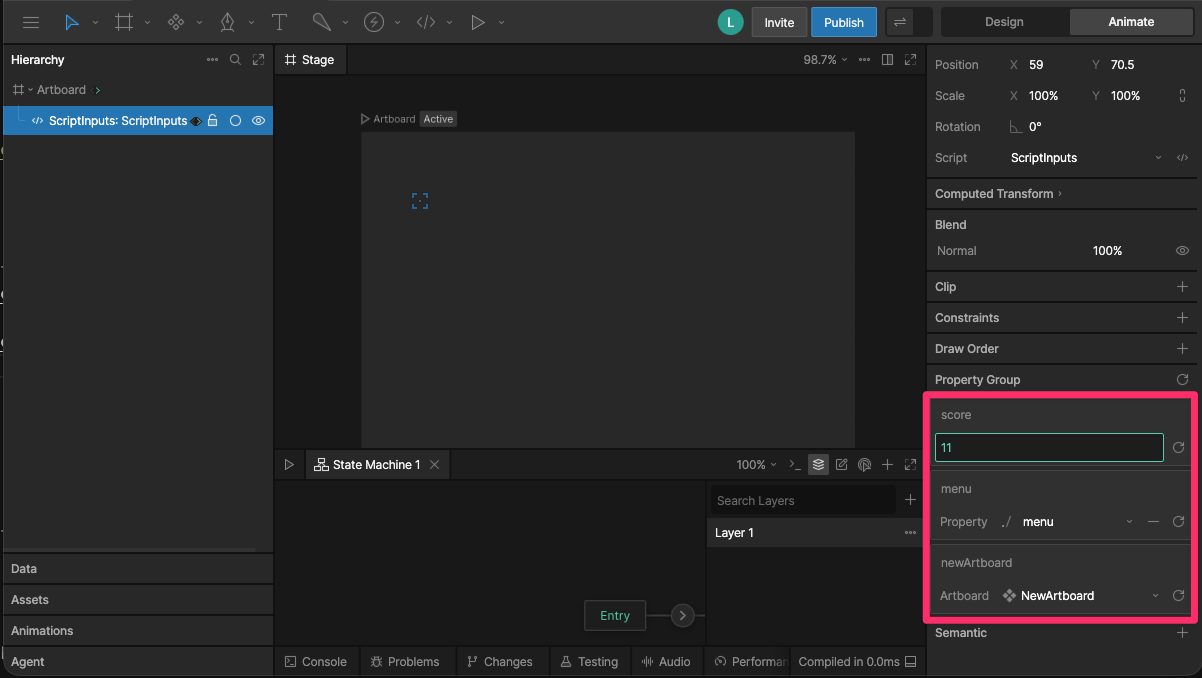
Task: Select the Stage tab
Action: pos(310,60)
